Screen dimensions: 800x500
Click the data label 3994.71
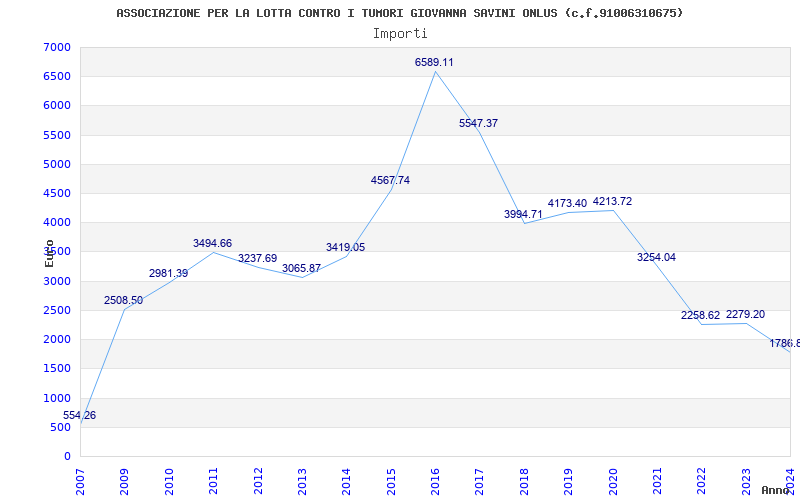pyautogui.click(x=523, y=214)
